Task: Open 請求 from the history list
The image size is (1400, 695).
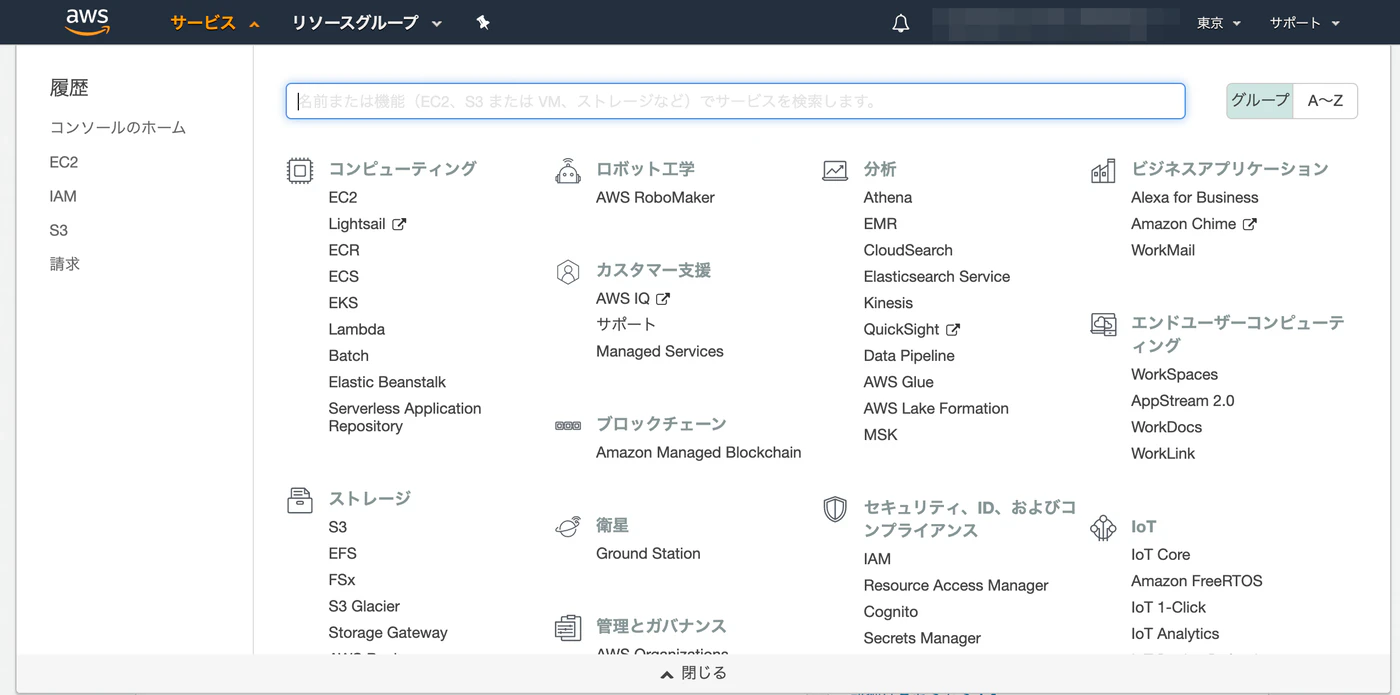Action: coord(65,264)
